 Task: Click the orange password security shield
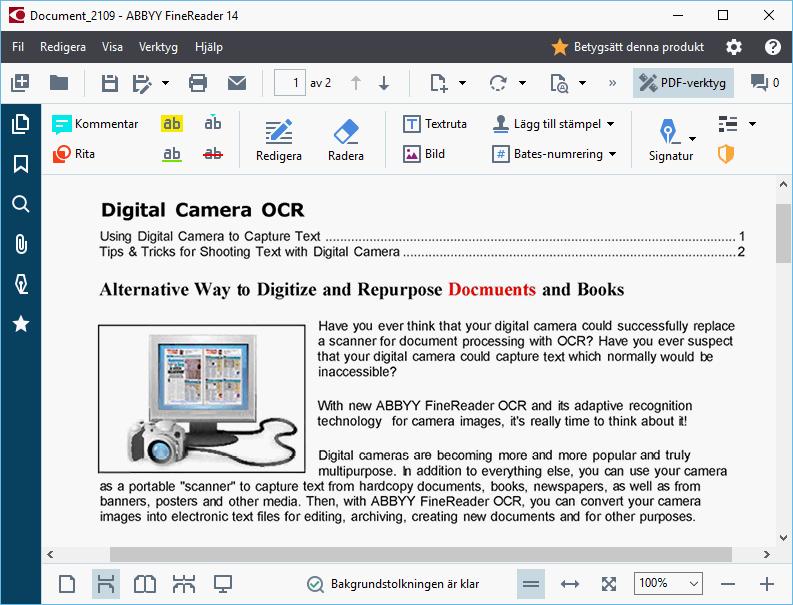[726, 154]
